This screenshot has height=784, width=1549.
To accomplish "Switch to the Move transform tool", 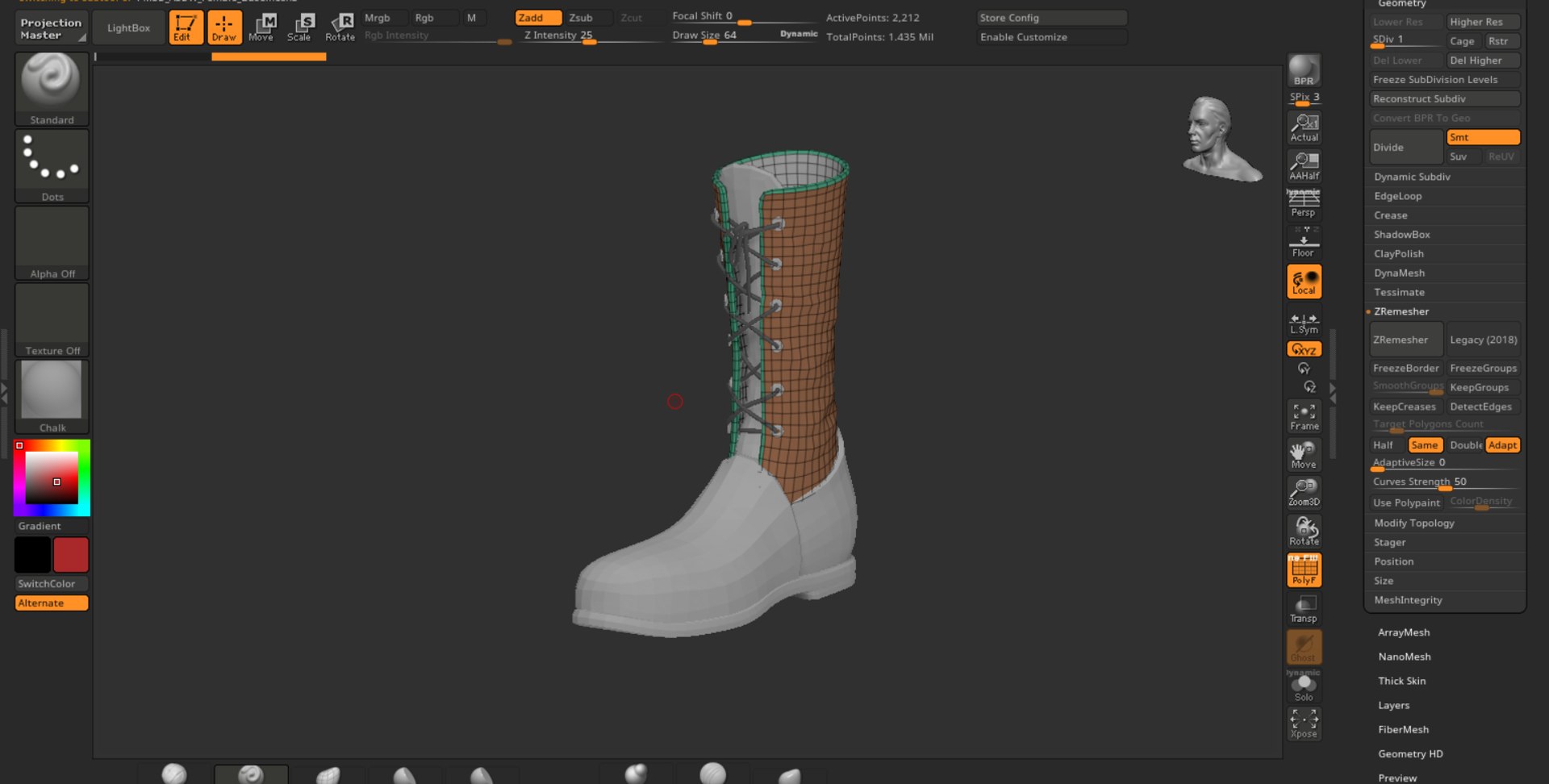I will [261, 27].
